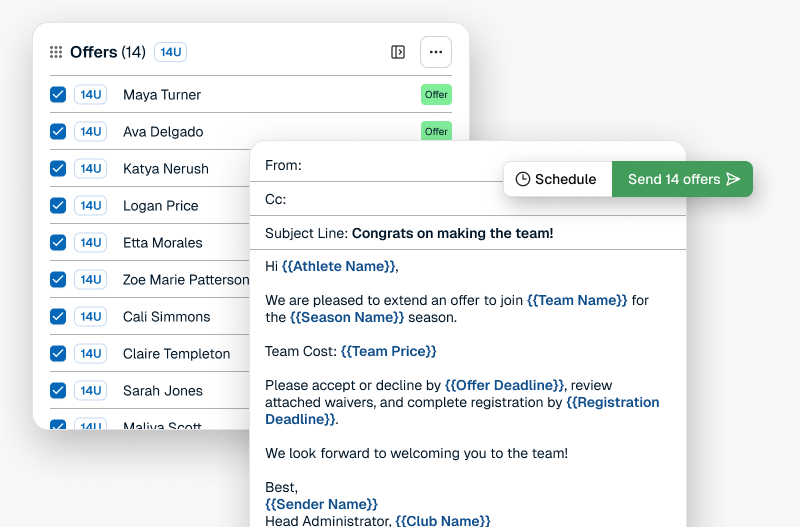
Task: Click the {{Team Name}} placeholder
Action: click(x=577, y=300)
